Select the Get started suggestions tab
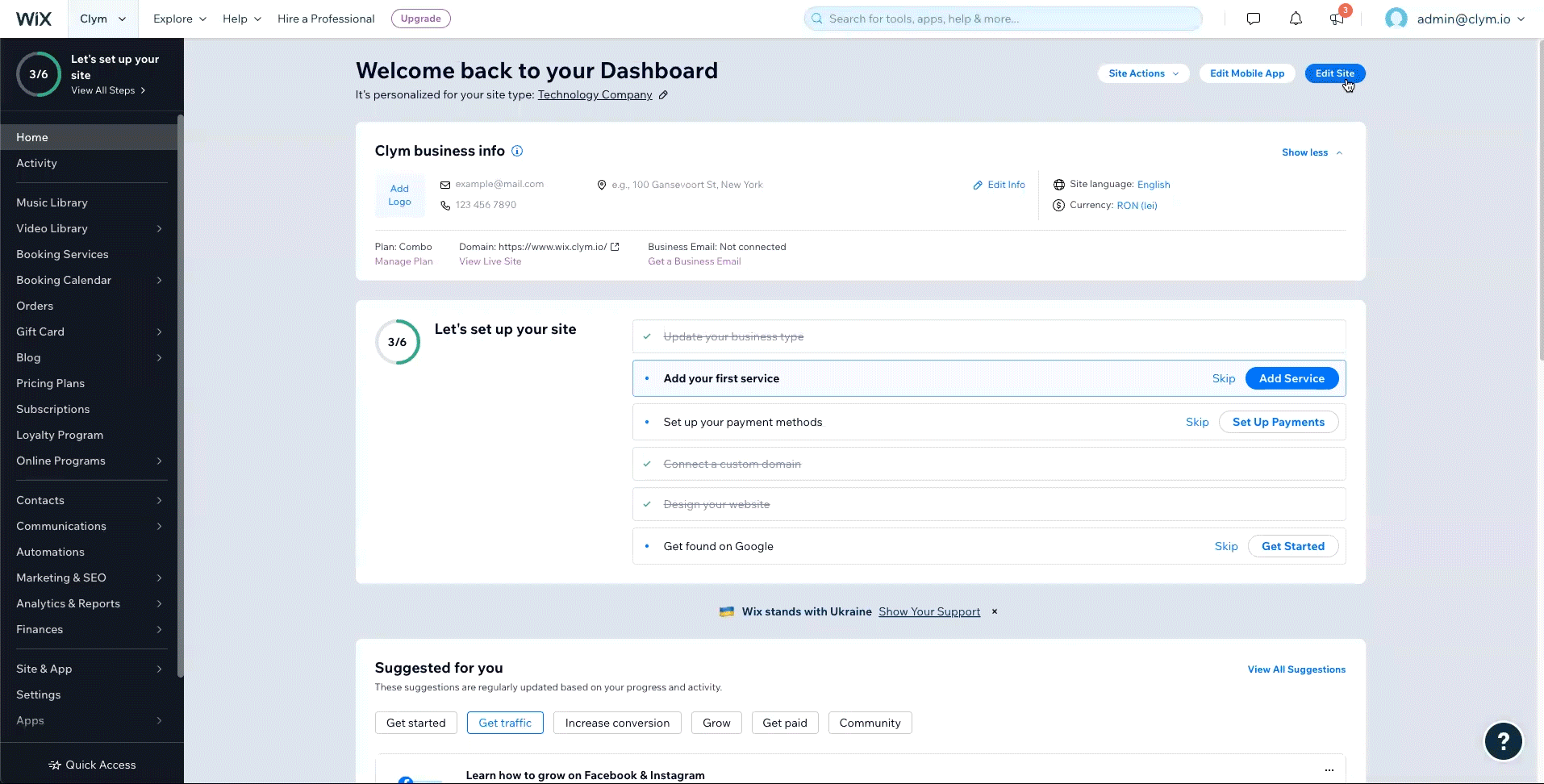 coord(416,723)
